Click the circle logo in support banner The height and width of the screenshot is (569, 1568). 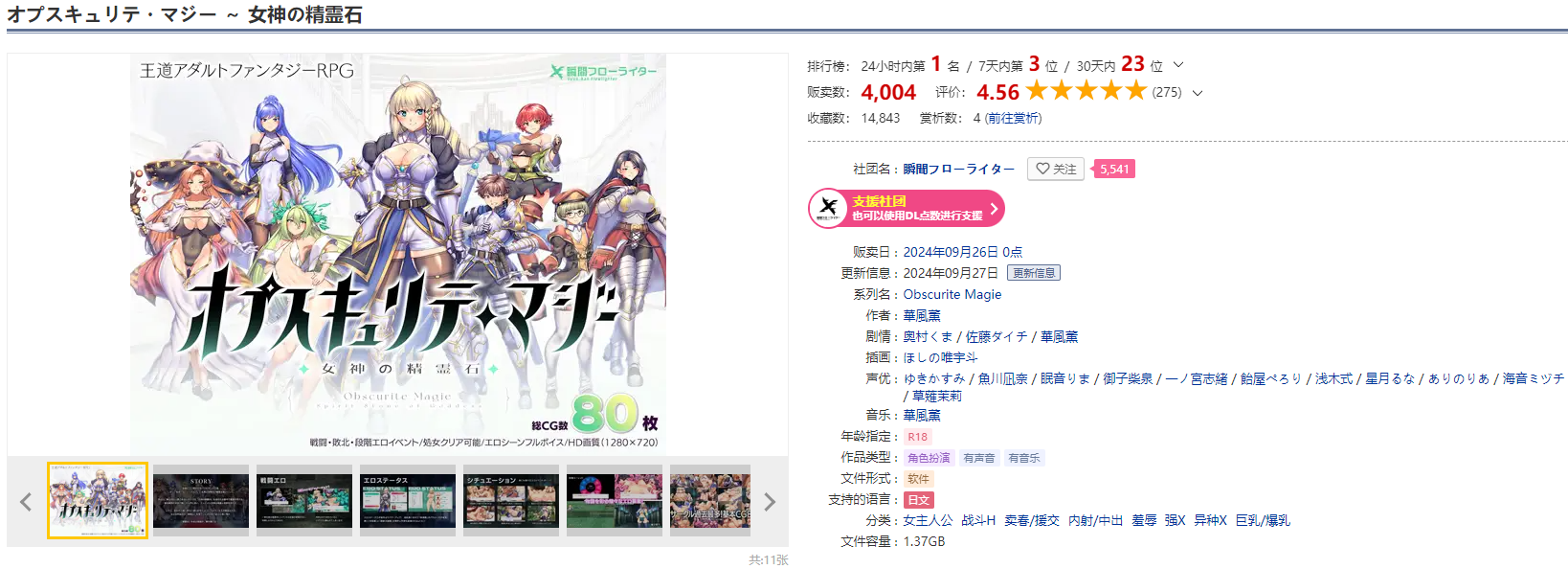829,208
